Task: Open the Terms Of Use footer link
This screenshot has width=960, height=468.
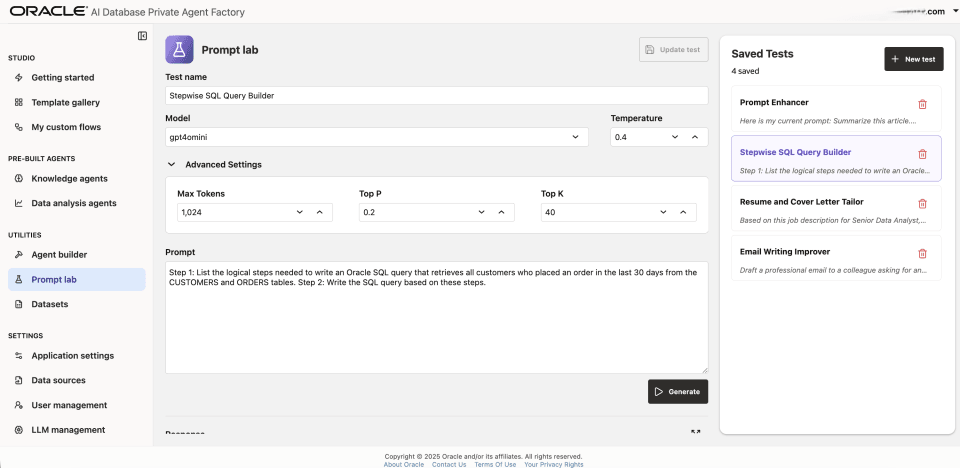Action: point(495,464)
